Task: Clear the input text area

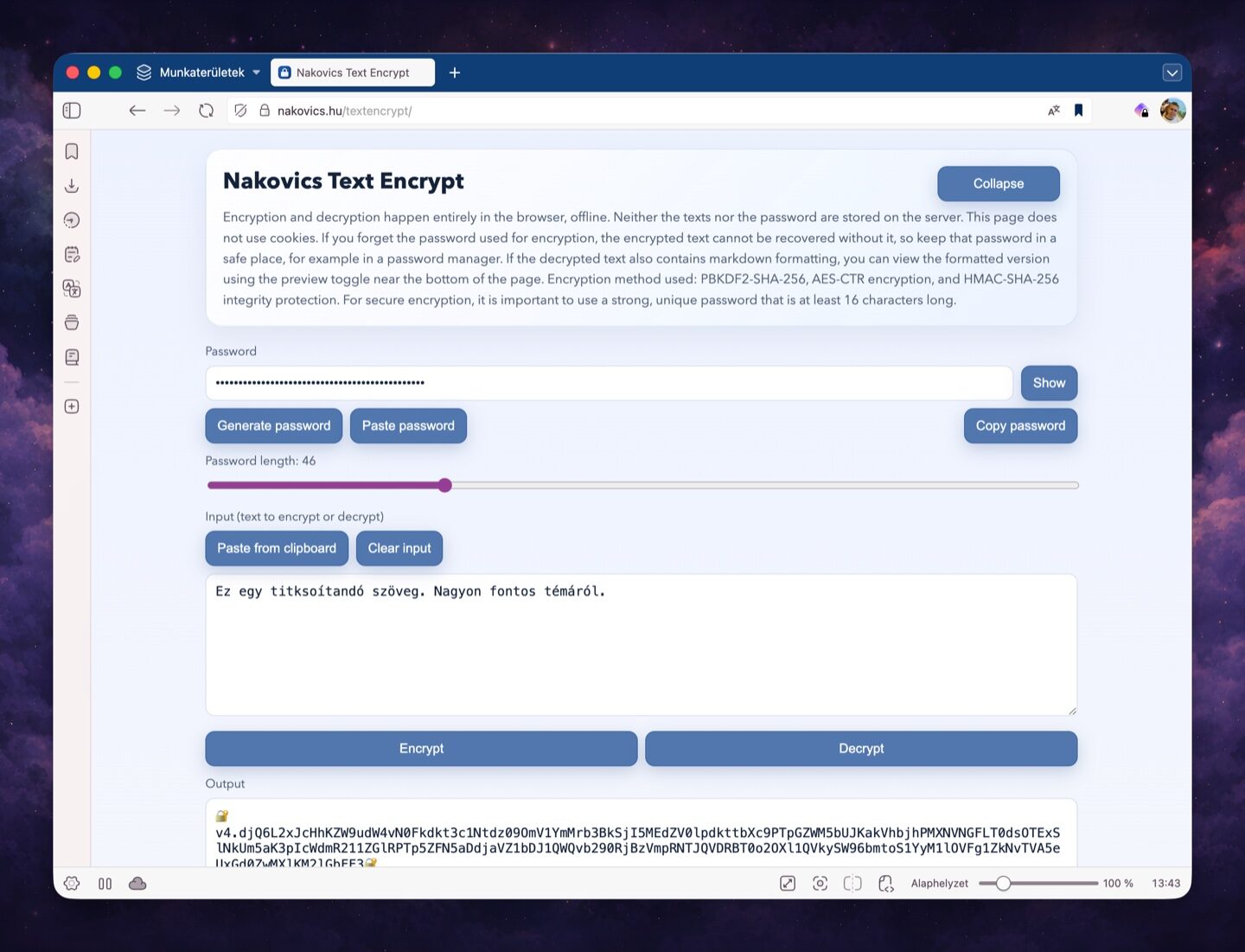Action: (399, 548)
